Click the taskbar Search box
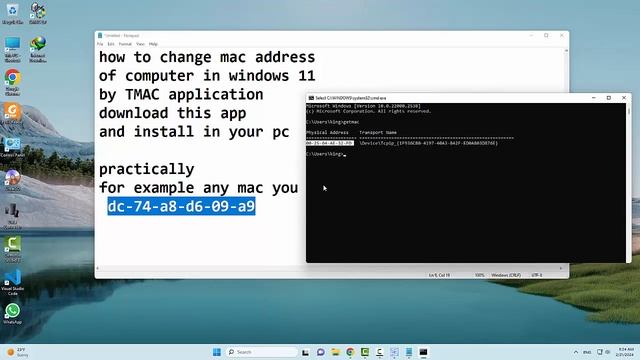 [261, 352]
